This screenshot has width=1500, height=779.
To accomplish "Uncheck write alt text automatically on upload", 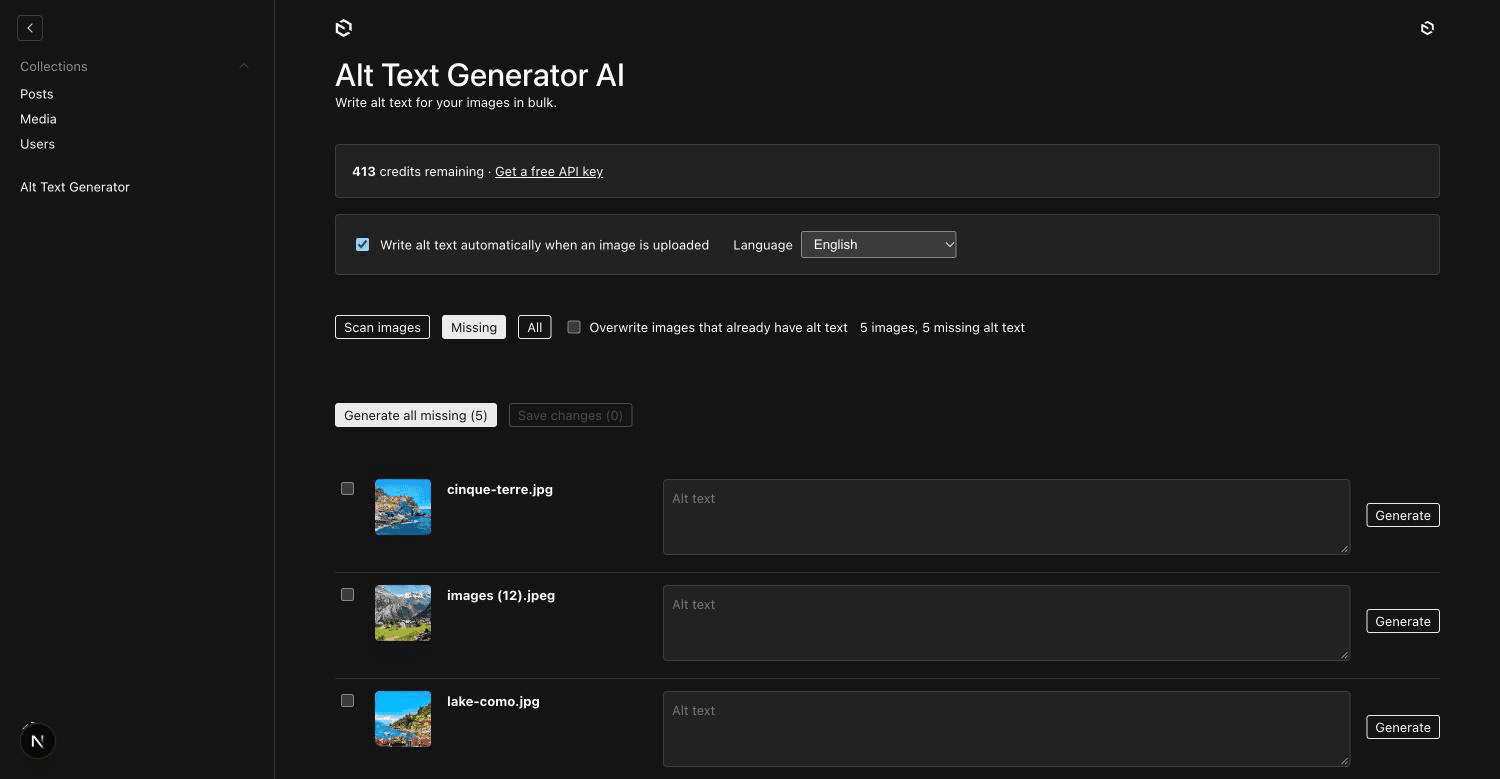I will click(362, 244).
